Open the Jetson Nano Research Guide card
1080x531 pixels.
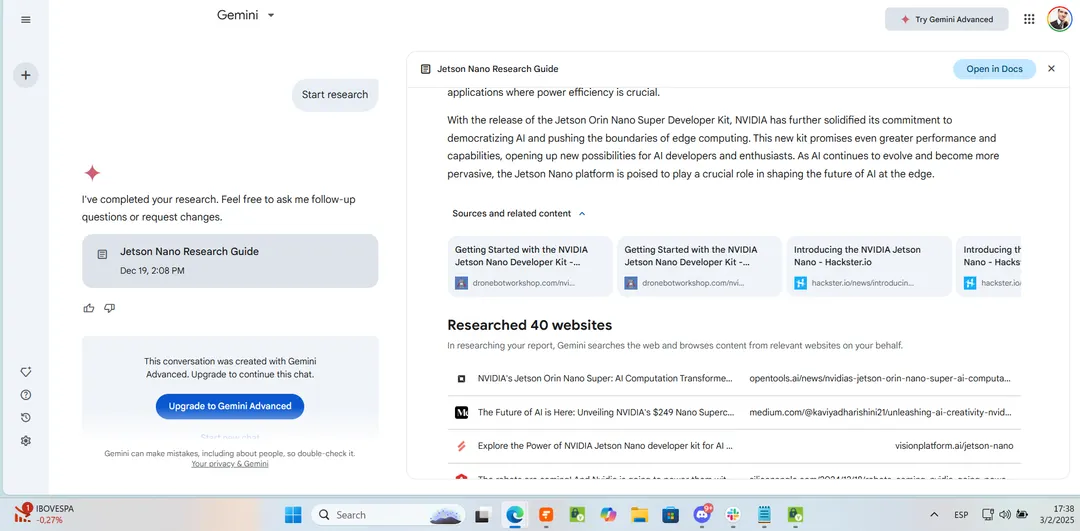tap(230, 260)
